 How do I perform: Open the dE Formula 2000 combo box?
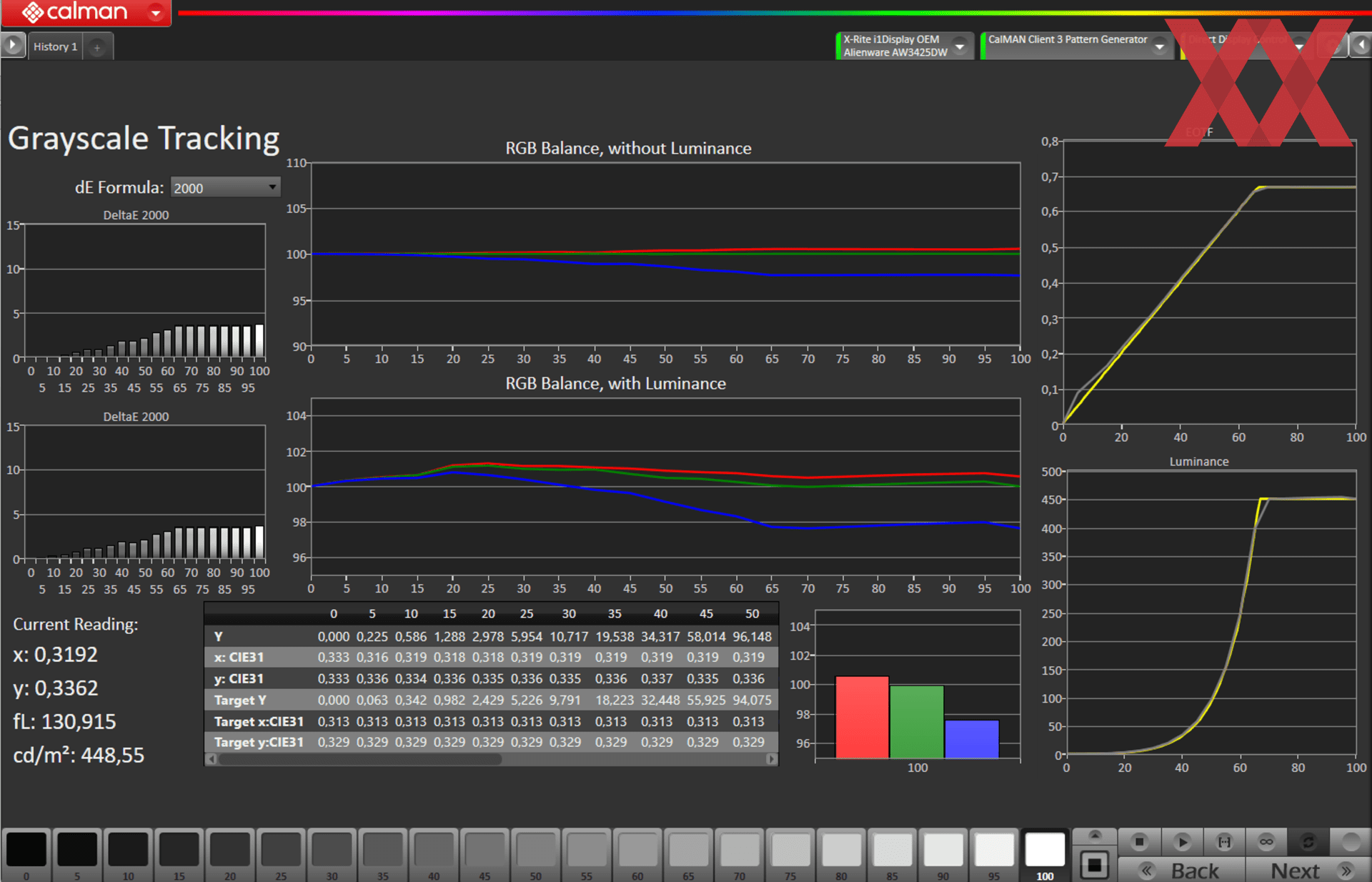(x=224, y=188)
